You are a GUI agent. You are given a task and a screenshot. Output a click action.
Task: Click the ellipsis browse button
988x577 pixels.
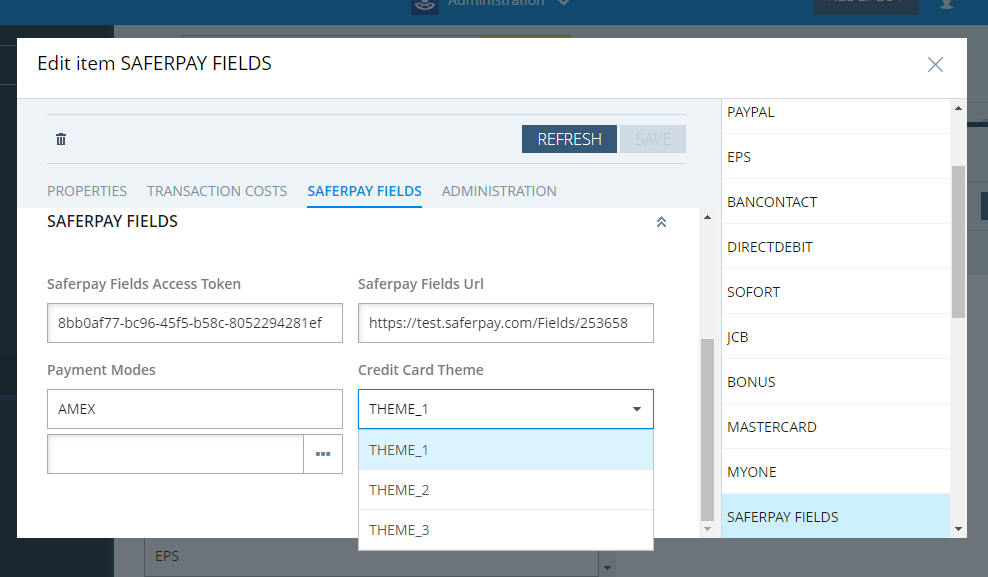click(x=323, y=454)
